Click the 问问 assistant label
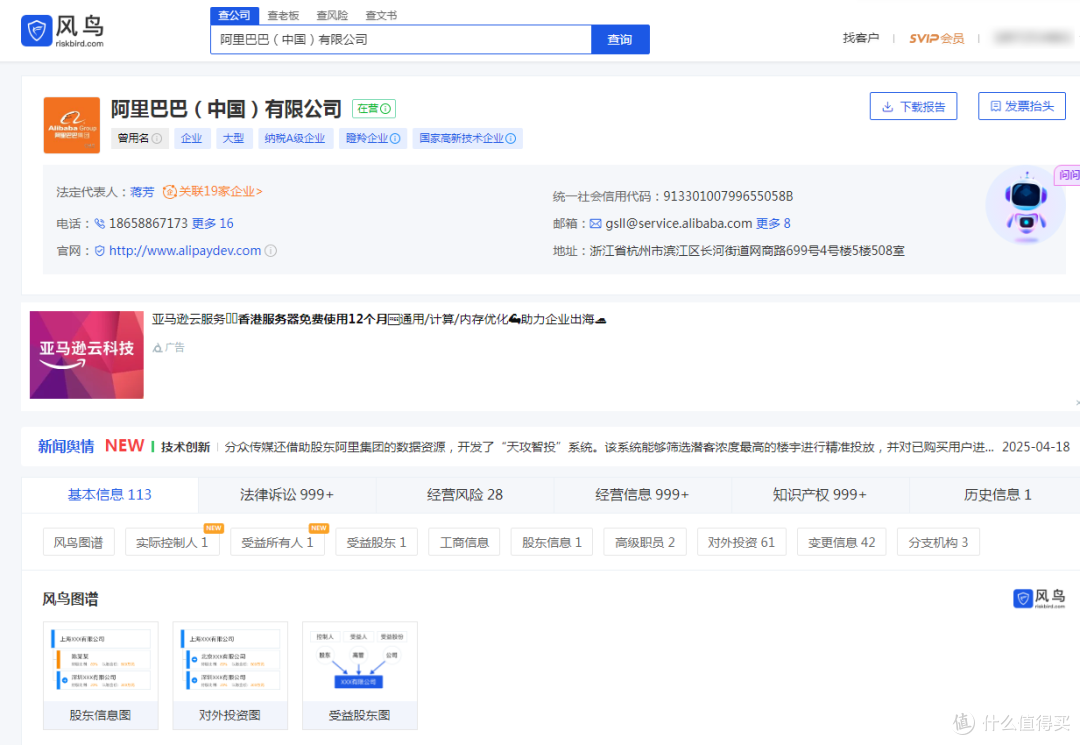This screenshot has width=1080, height=745. (x=1068, y=175)
